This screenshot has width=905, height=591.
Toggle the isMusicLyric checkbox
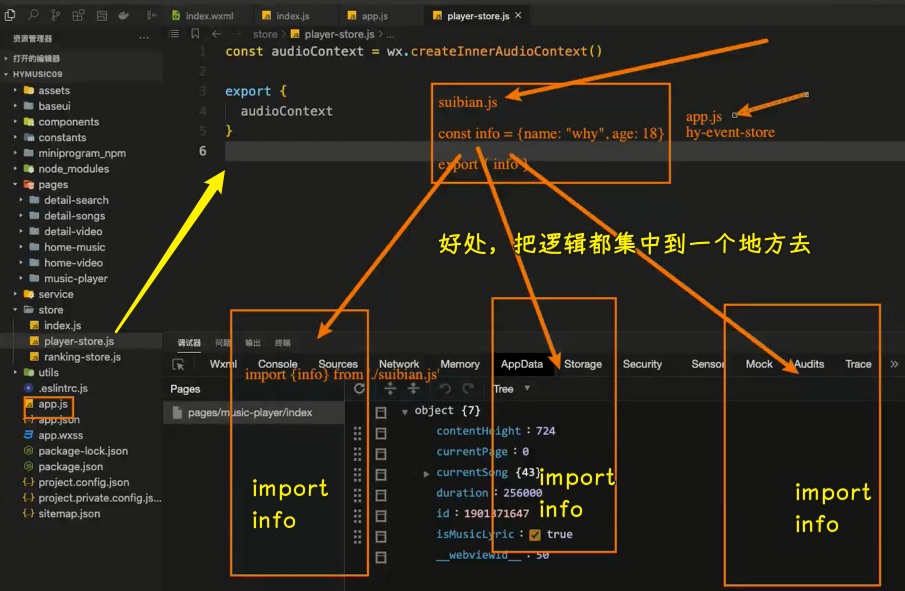coord(535,535)
